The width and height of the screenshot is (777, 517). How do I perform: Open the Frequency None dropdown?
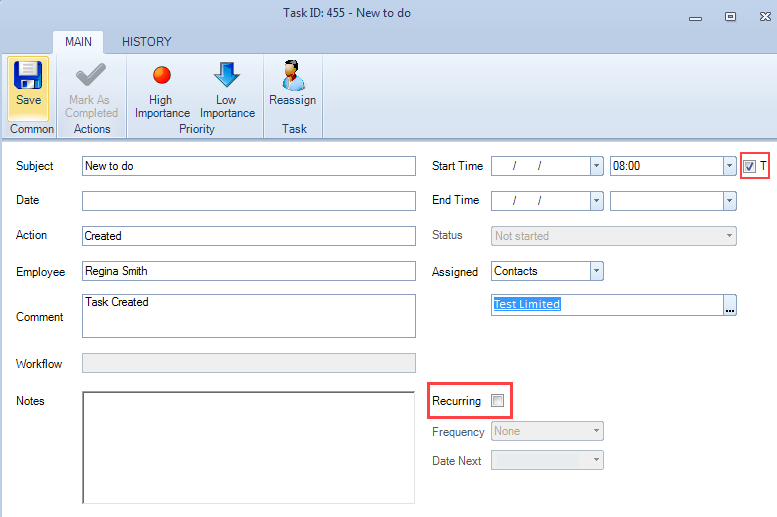click(x=597, y=431)
